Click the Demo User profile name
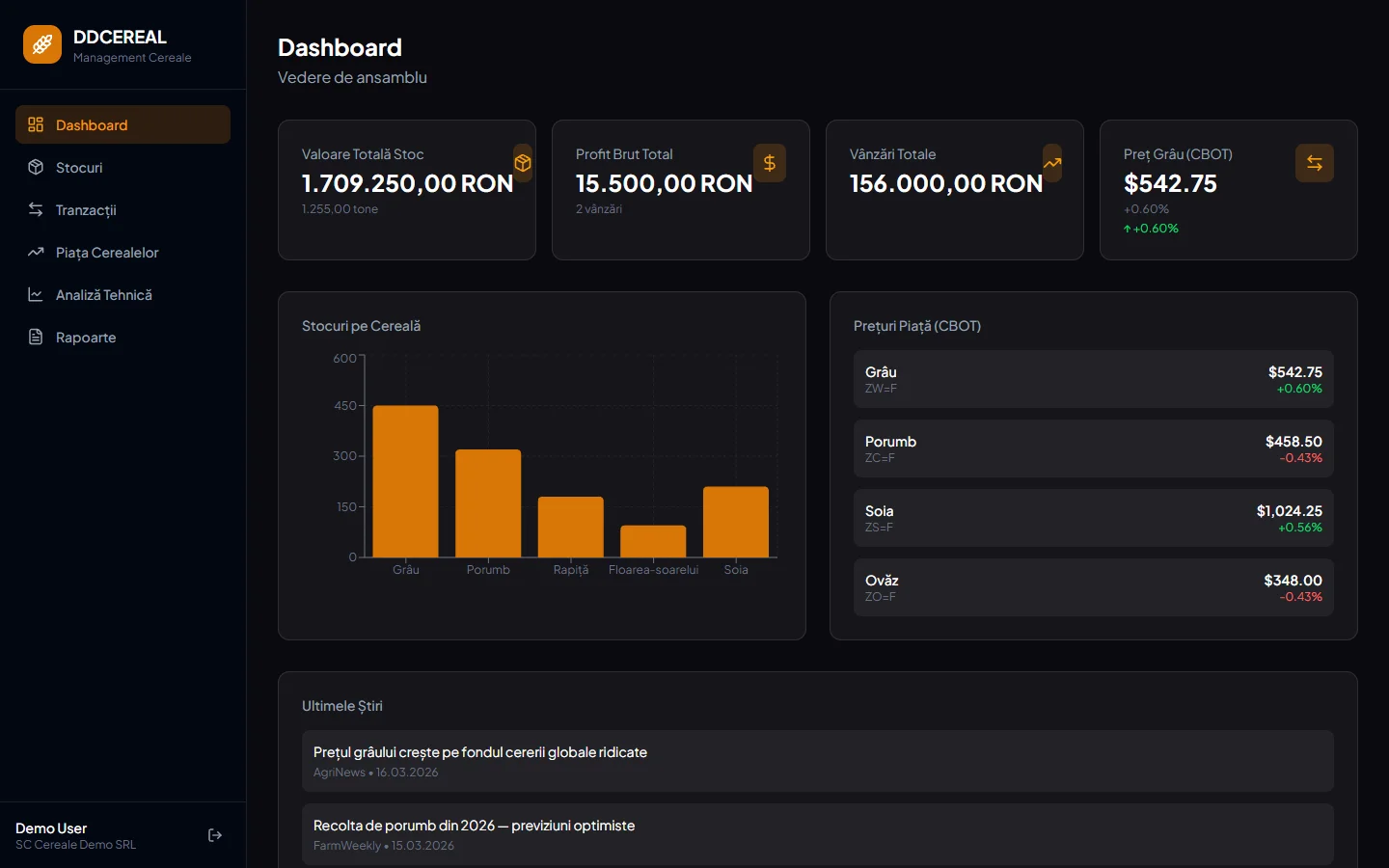The width and height of the screenshot is (1389, 868). (51, 828)
